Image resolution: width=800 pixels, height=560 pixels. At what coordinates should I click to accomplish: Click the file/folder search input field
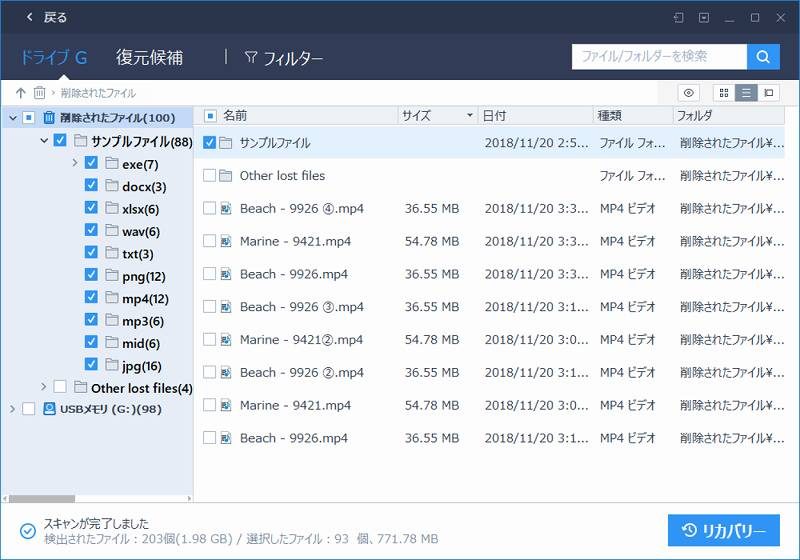click(659, 57)
